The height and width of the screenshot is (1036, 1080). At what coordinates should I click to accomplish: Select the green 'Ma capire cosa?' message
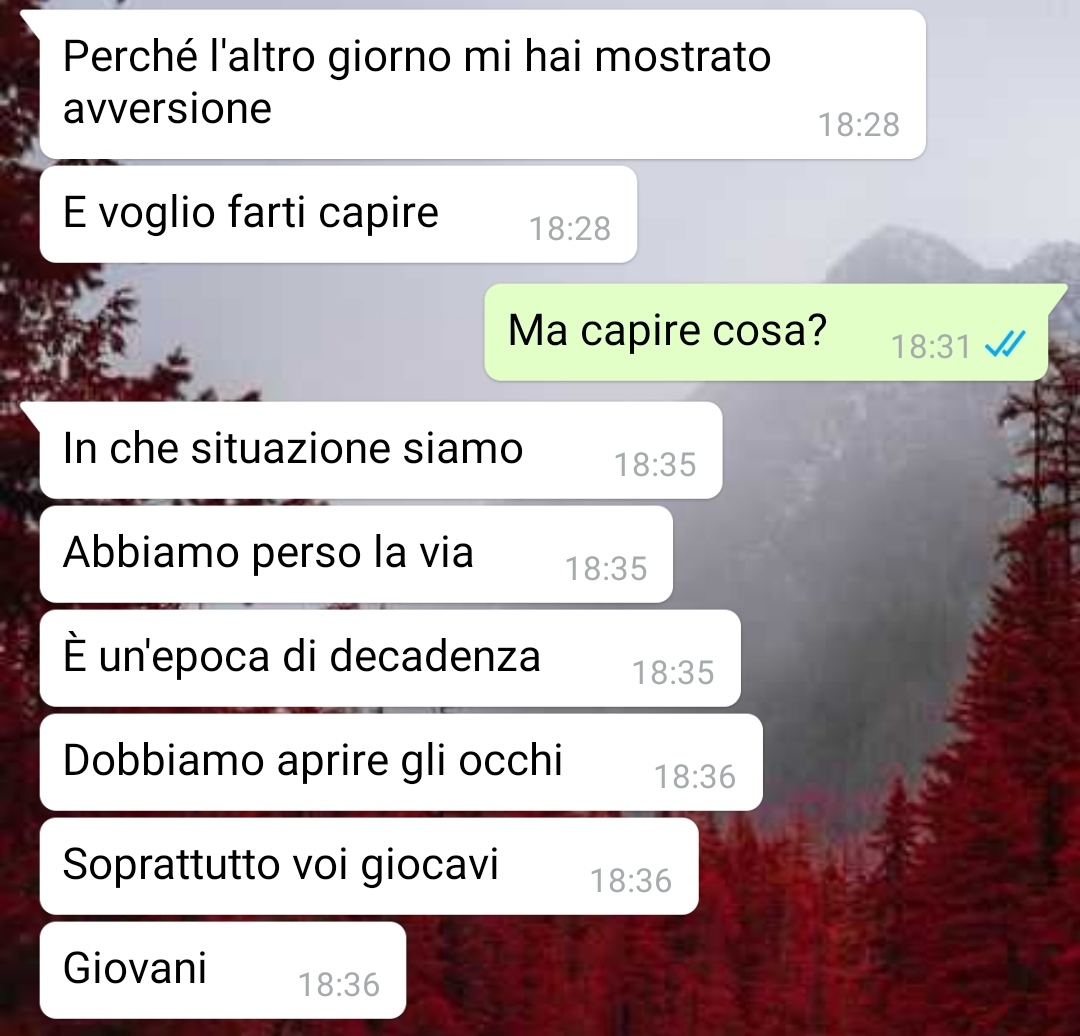coord(766,332)
